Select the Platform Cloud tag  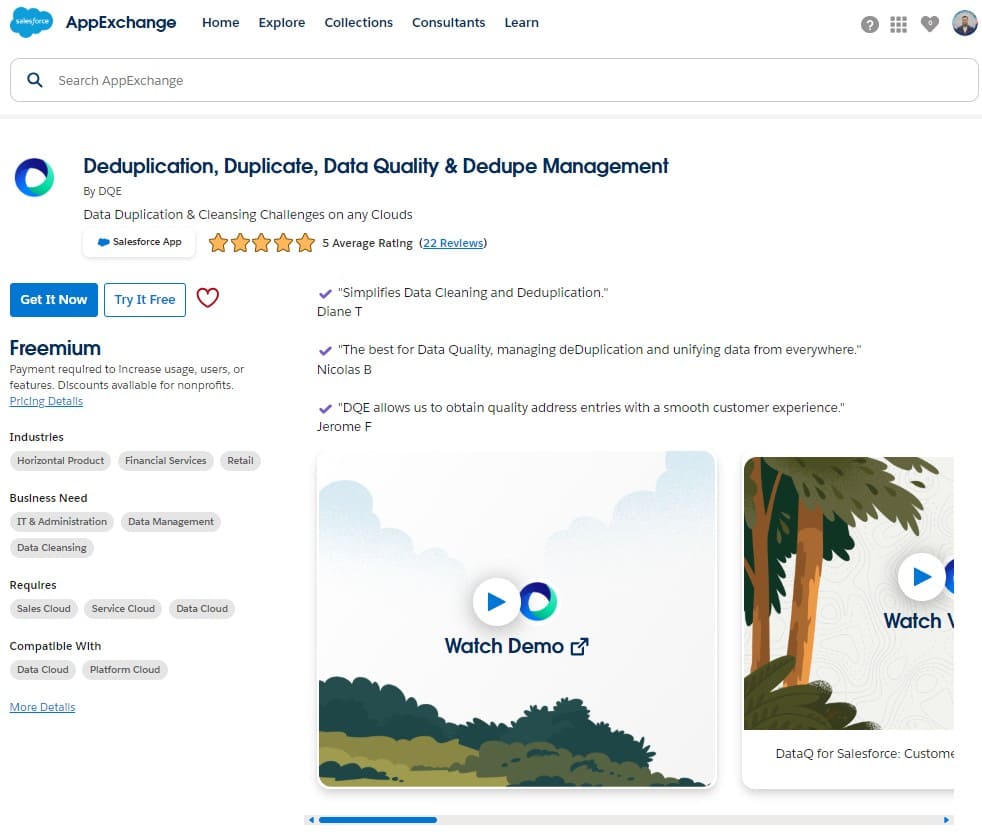(125, 670)
